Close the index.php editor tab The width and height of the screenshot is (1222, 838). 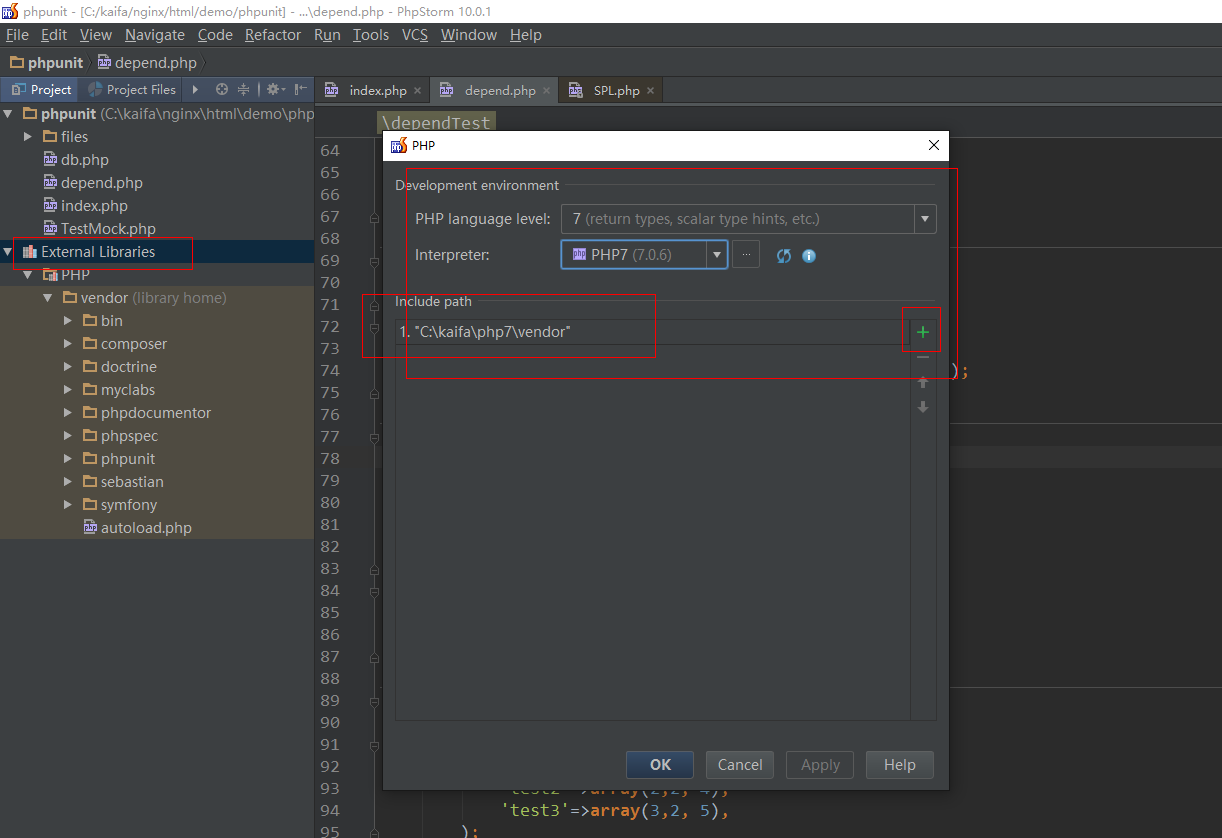click(417, 91)
